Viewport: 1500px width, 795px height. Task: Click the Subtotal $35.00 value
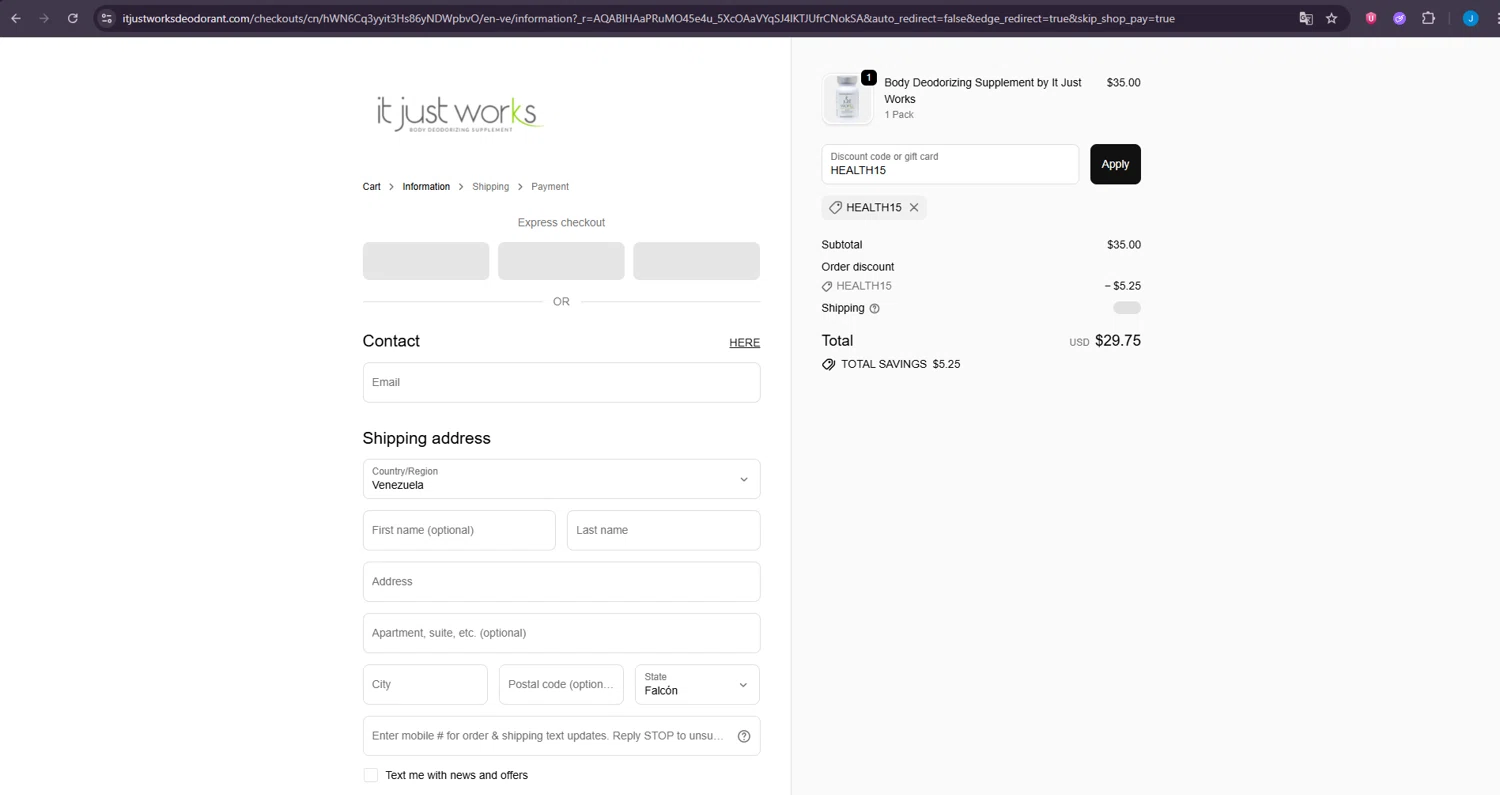tap(1124, 245)
